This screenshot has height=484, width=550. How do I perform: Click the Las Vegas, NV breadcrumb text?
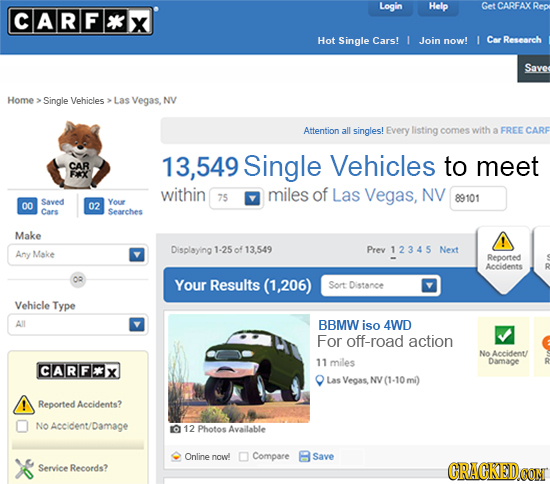click(145, 100)
